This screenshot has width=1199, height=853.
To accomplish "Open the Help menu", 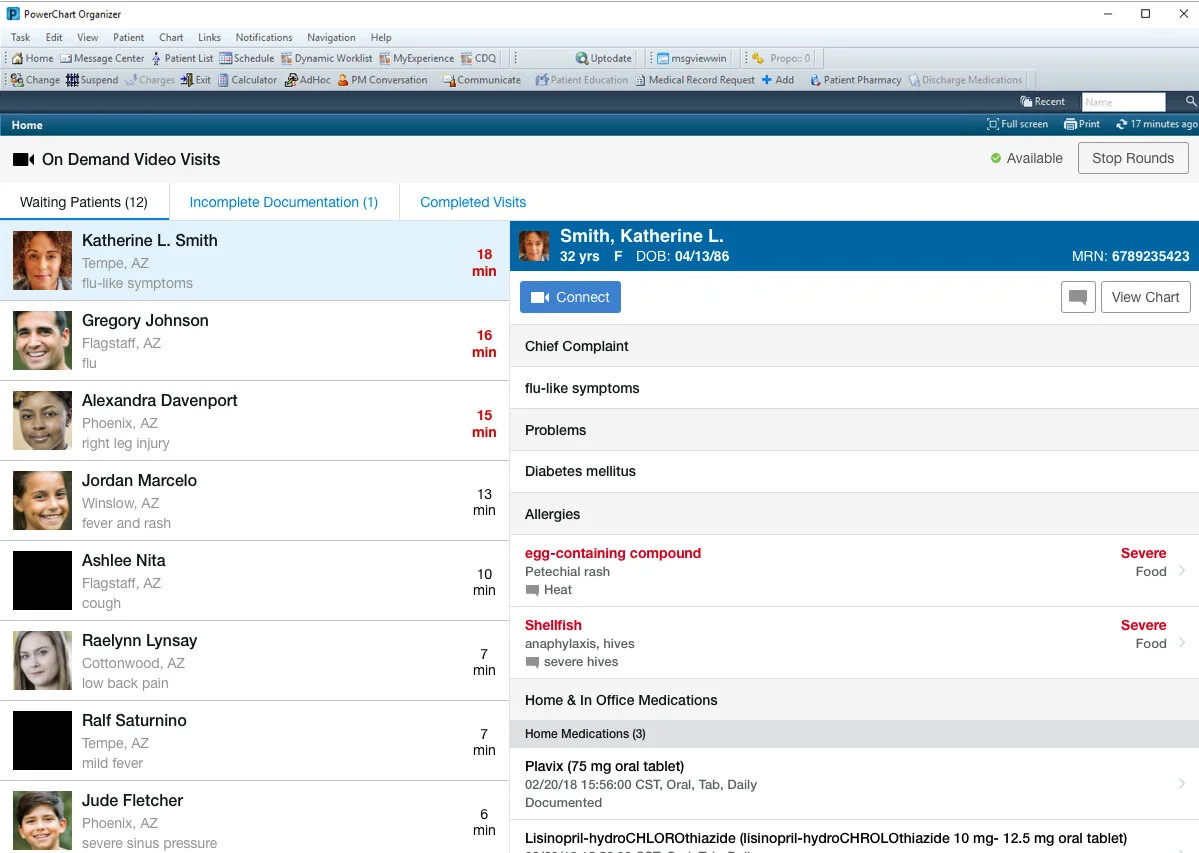I will click(381, 37).
